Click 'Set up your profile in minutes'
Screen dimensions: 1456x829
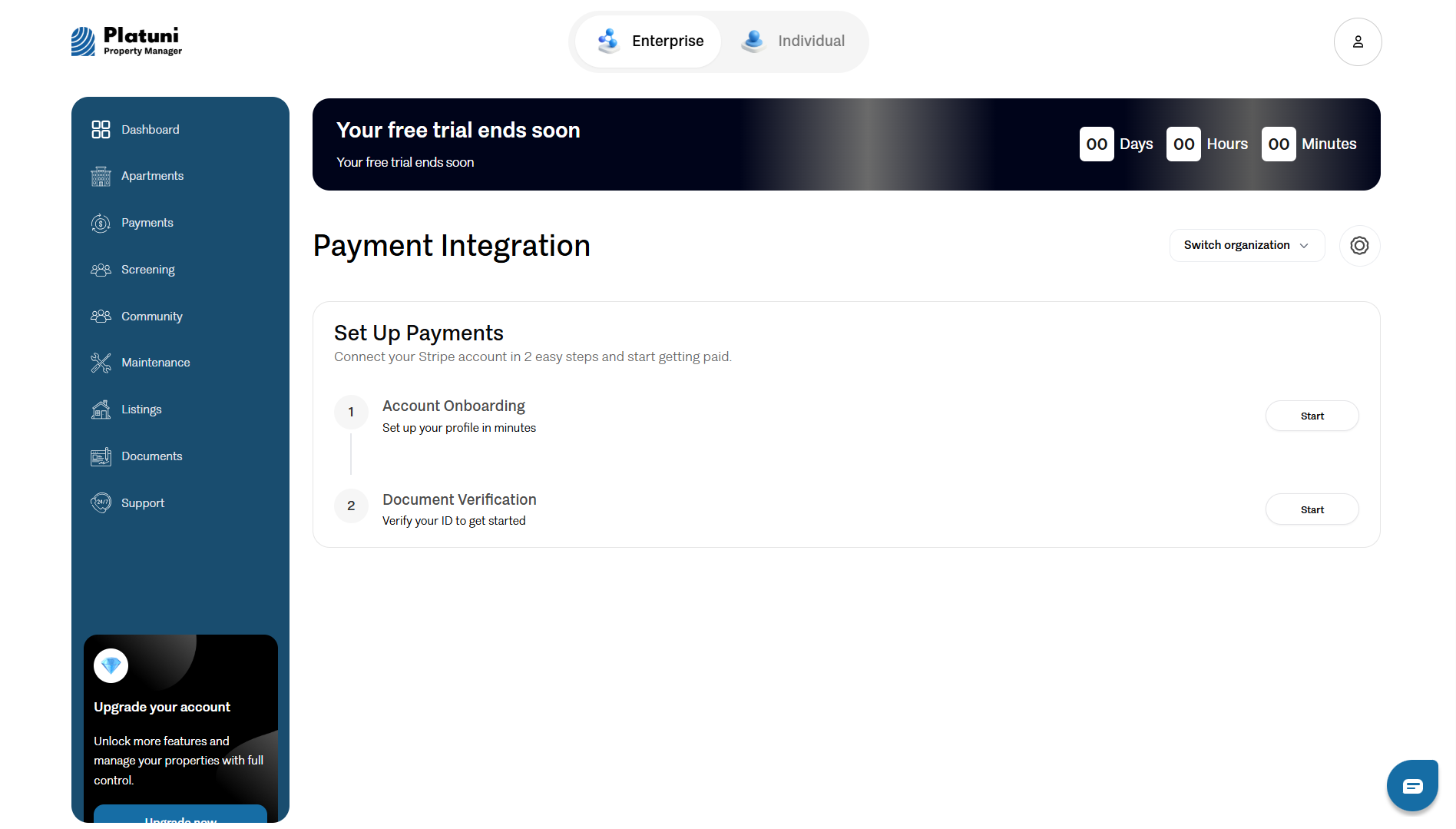459,428
